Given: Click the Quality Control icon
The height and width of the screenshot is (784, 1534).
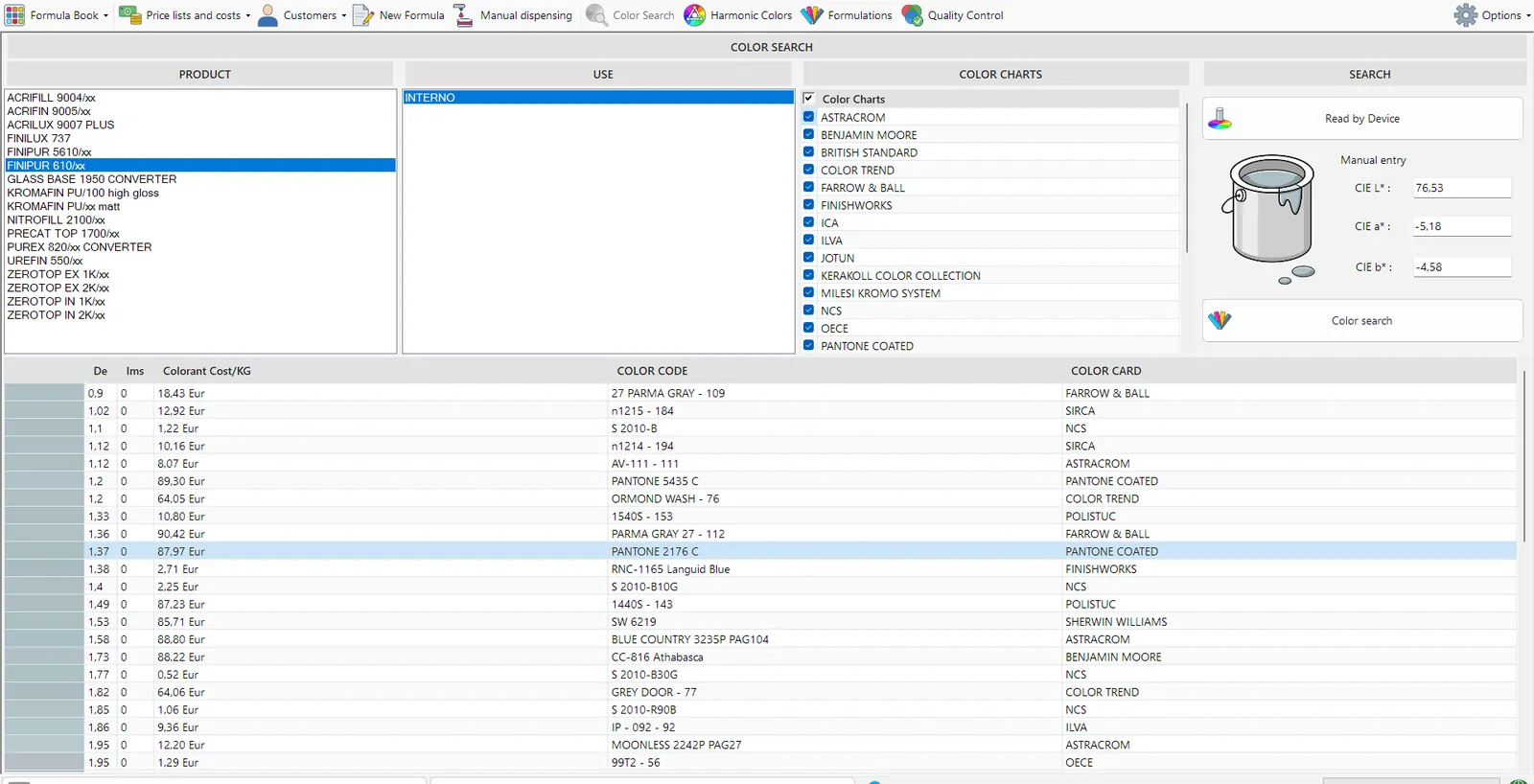Looking at the screenshot, I should click(x=912, y=15).
